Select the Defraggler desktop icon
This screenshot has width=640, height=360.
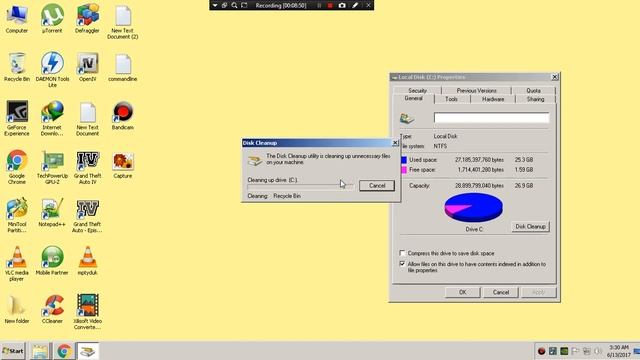click(x=87, y=19)
